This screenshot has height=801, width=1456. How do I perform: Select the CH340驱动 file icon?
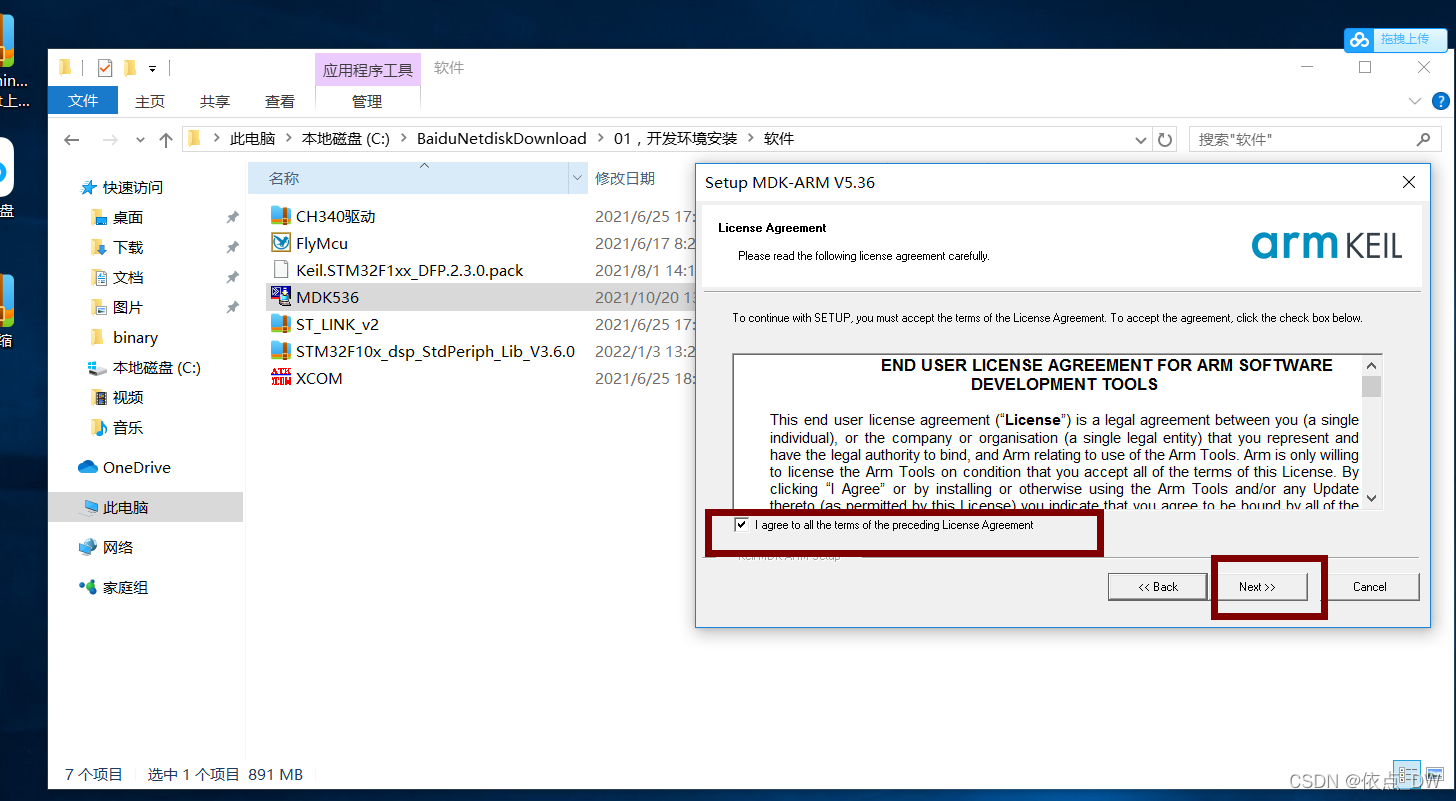(280, 215)
